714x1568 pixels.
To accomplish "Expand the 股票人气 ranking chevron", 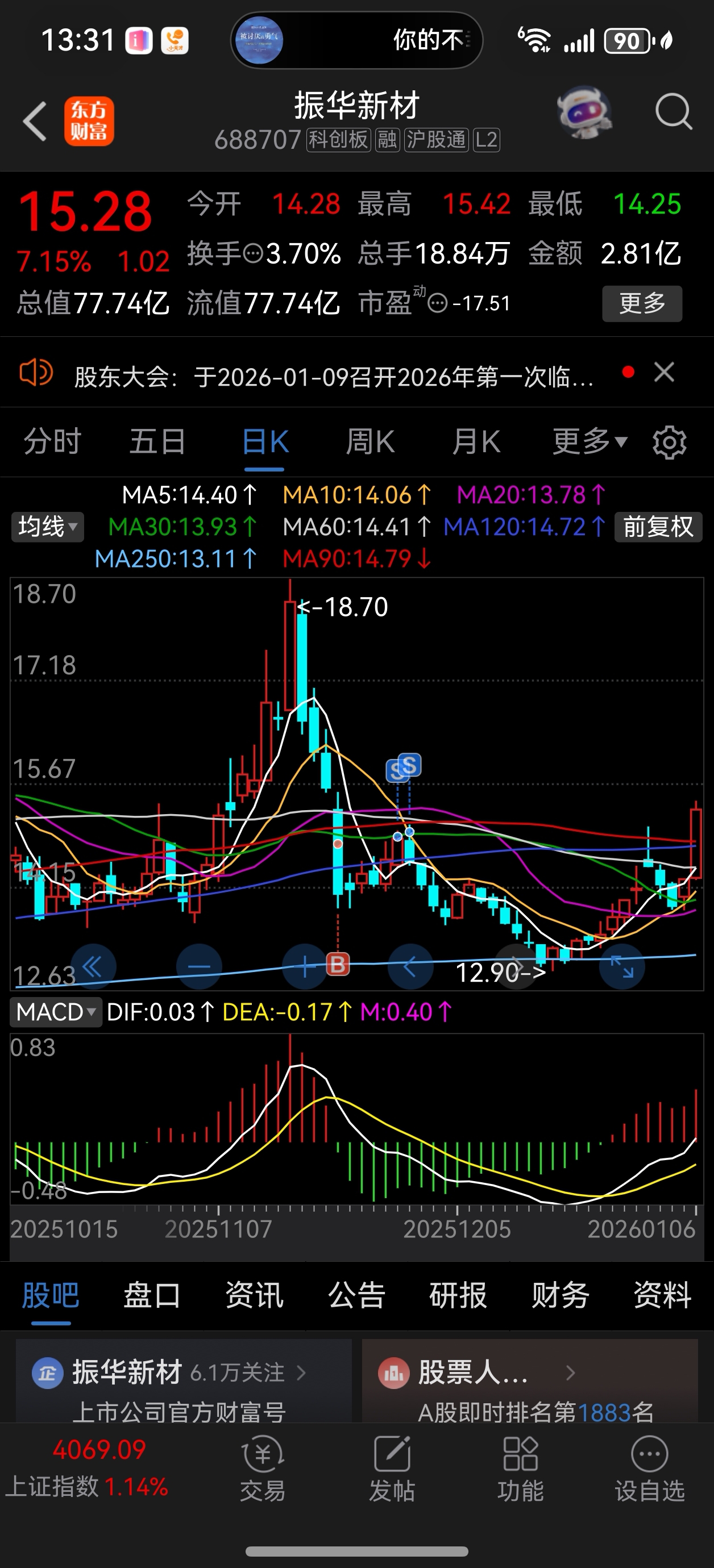I will pyautogui.click(x=570, y=1373).
